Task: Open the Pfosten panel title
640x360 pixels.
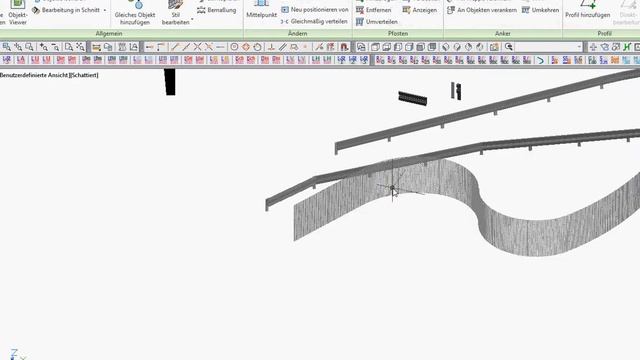Action: (398, 33)
